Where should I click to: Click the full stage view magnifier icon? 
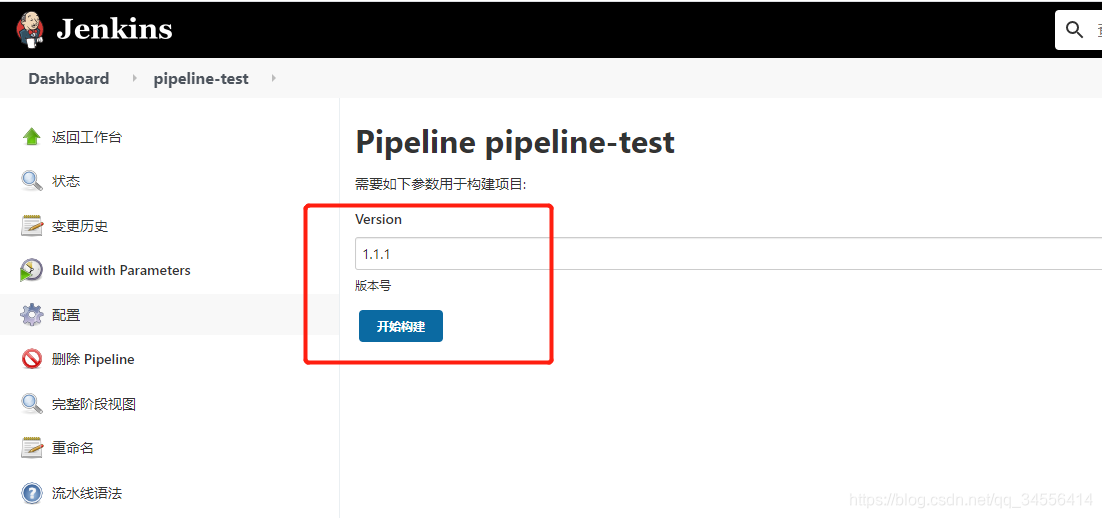[32, 404]
